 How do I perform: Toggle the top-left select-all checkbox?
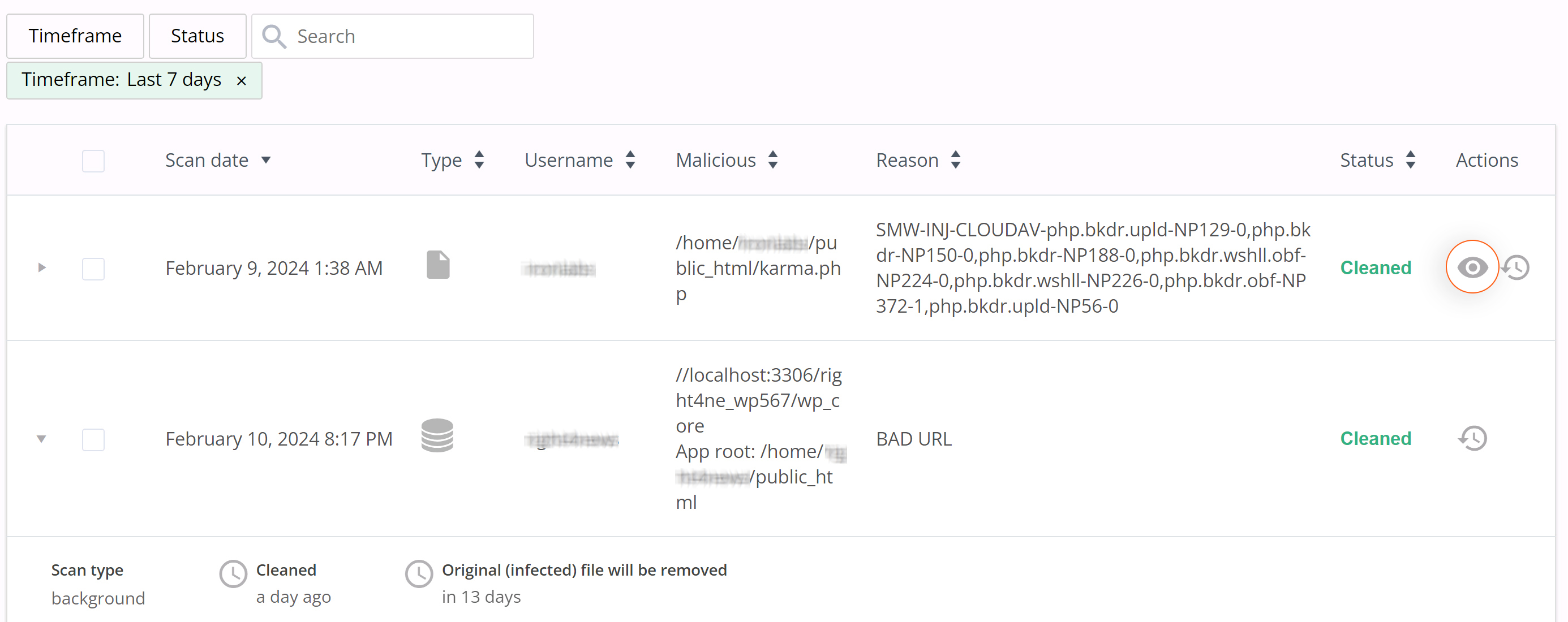point(93,161)
